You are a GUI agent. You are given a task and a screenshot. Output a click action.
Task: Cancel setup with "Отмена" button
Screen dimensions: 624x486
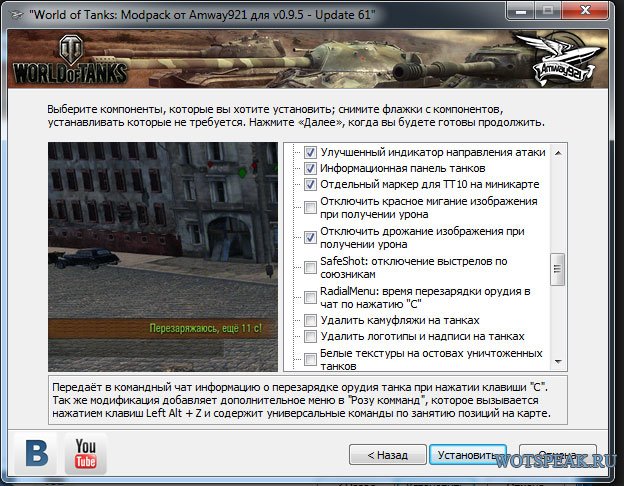[x=558, y=455]
